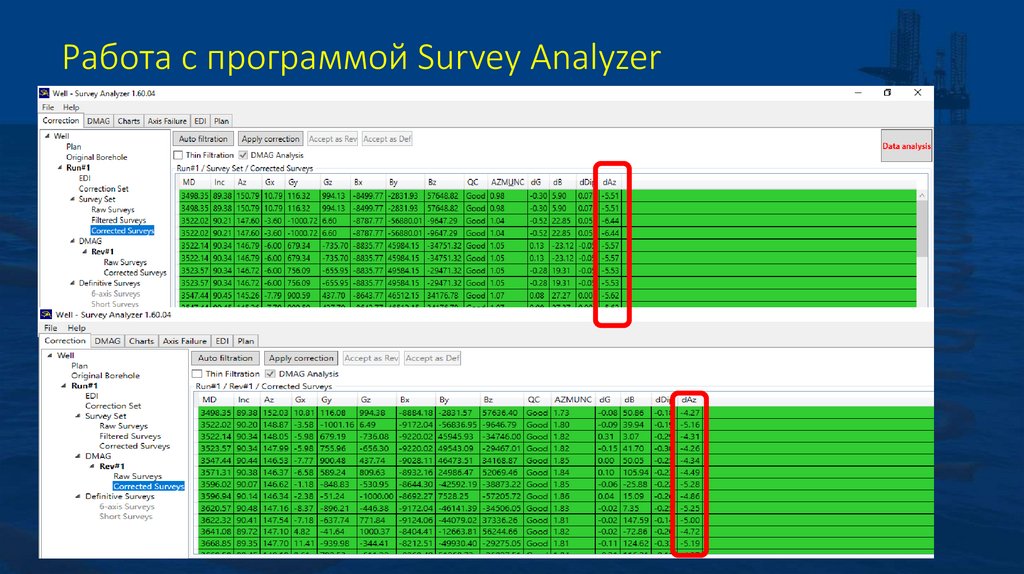Click Auto filtration button in upper window
Screen dimensions: 1024x574
point(203,139)
